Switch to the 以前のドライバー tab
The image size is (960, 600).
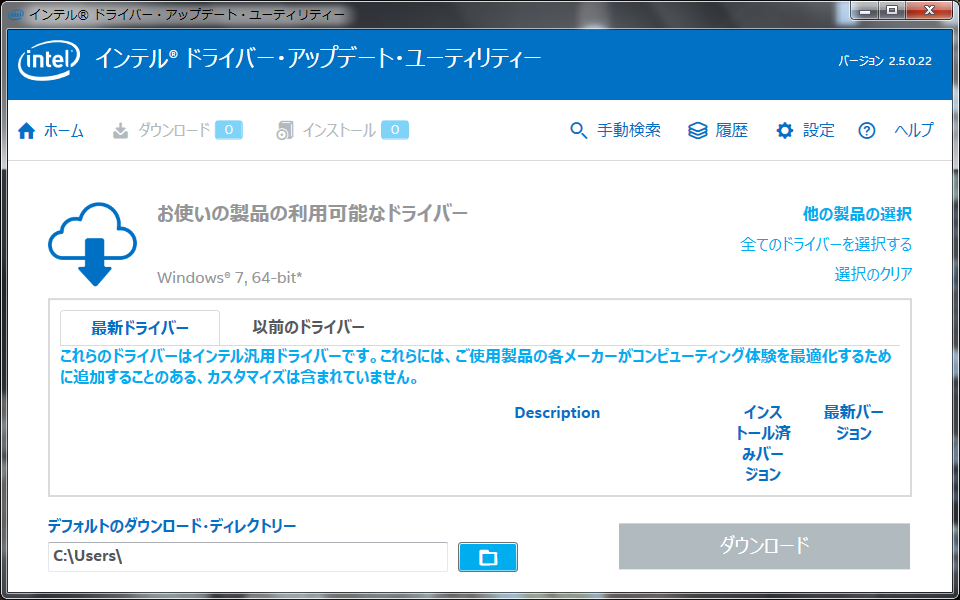point(309,327)
